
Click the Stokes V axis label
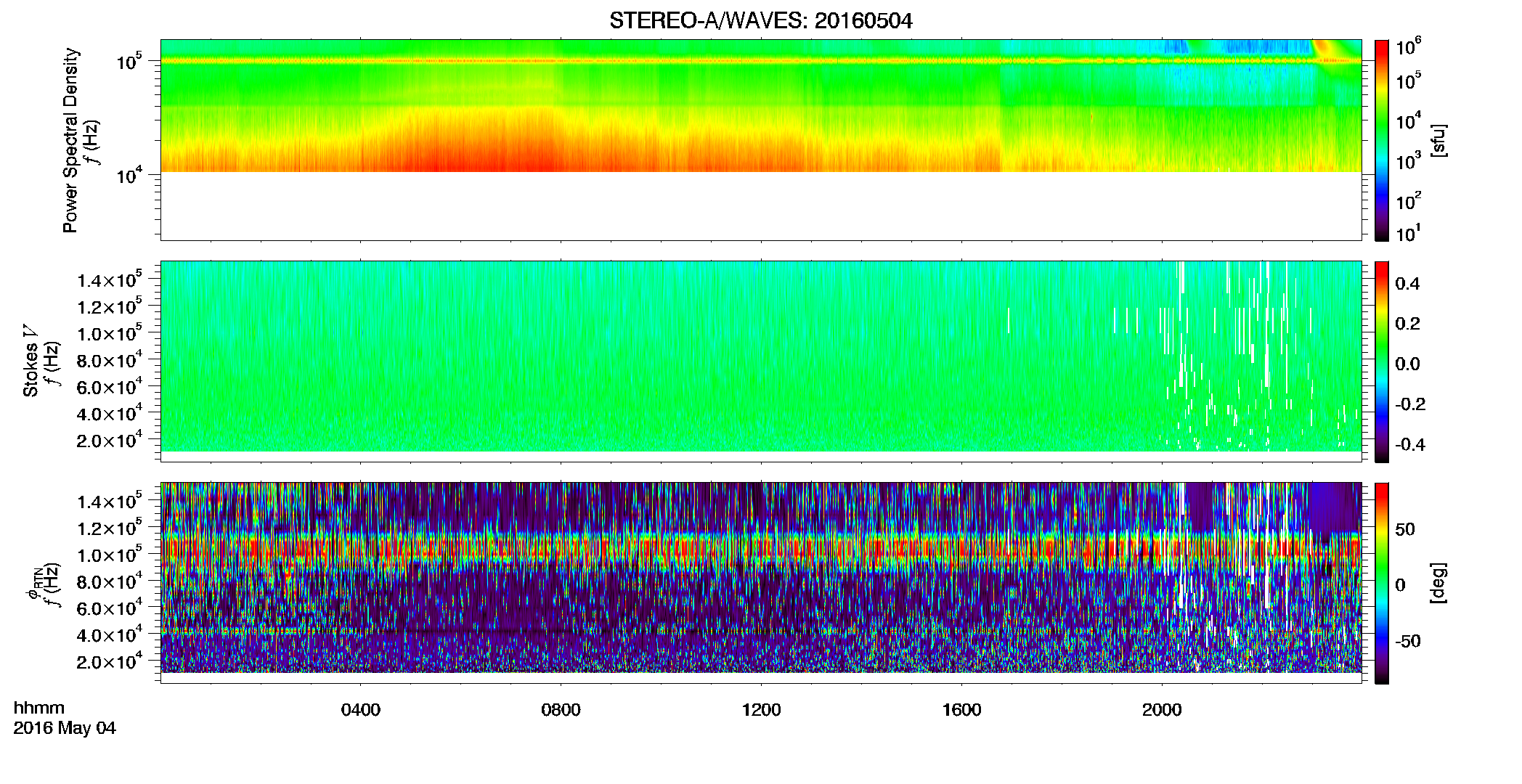point(30,361)
